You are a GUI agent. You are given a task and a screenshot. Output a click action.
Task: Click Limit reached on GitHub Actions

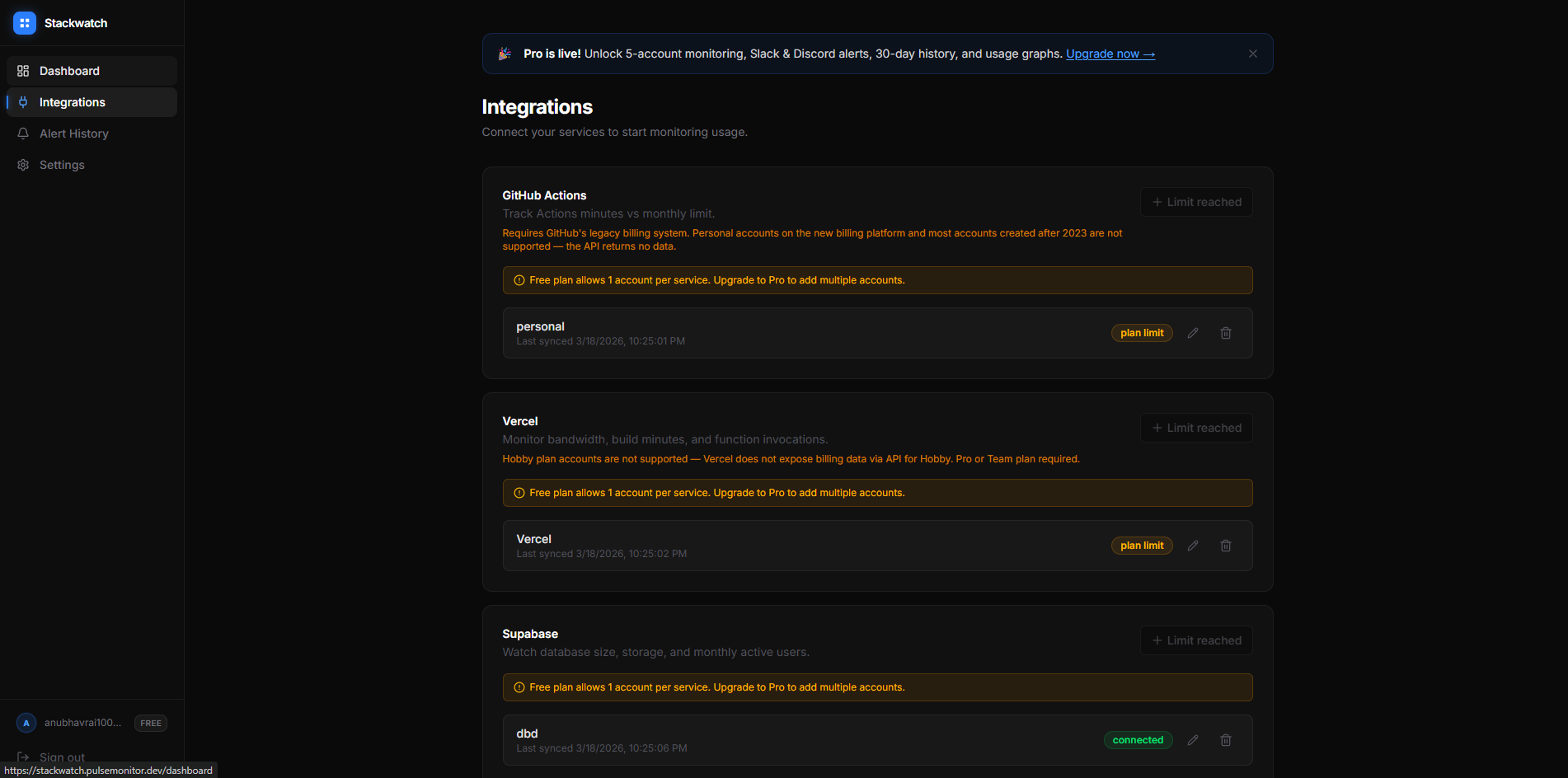tap(1195, 202)
